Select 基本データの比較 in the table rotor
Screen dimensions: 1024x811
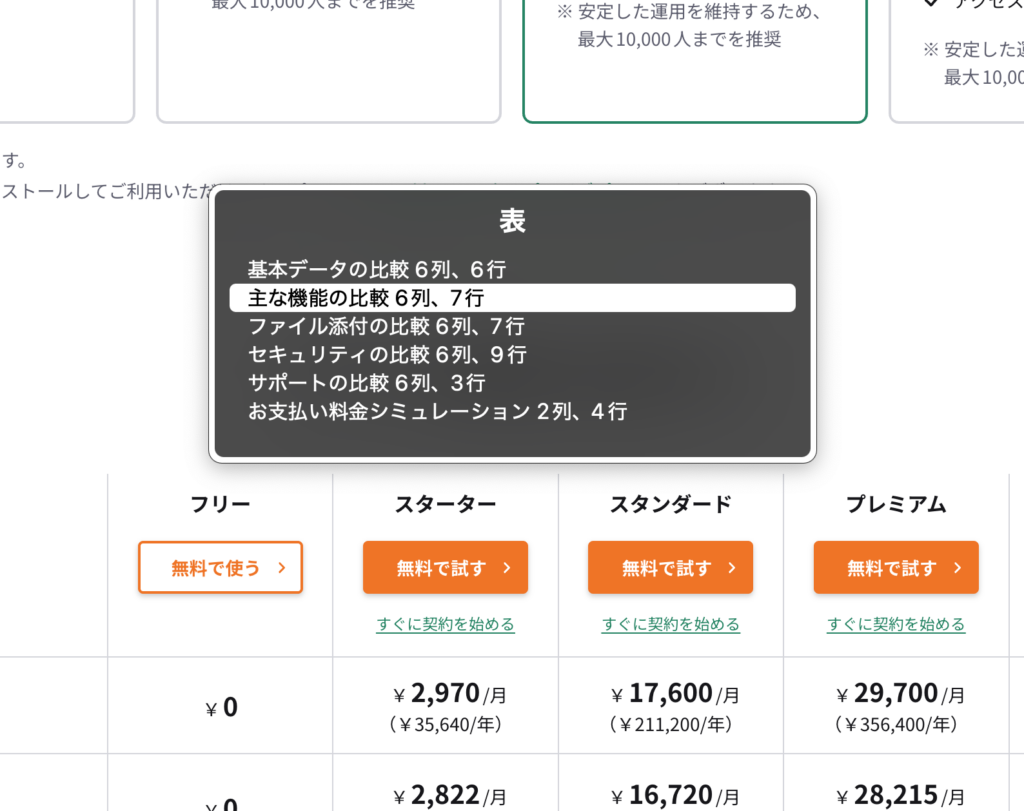click(377, 270)
